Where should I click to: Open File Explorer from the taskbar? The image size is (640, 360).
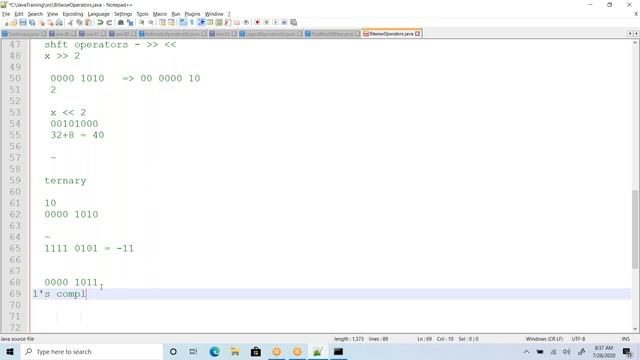point(235,351)
